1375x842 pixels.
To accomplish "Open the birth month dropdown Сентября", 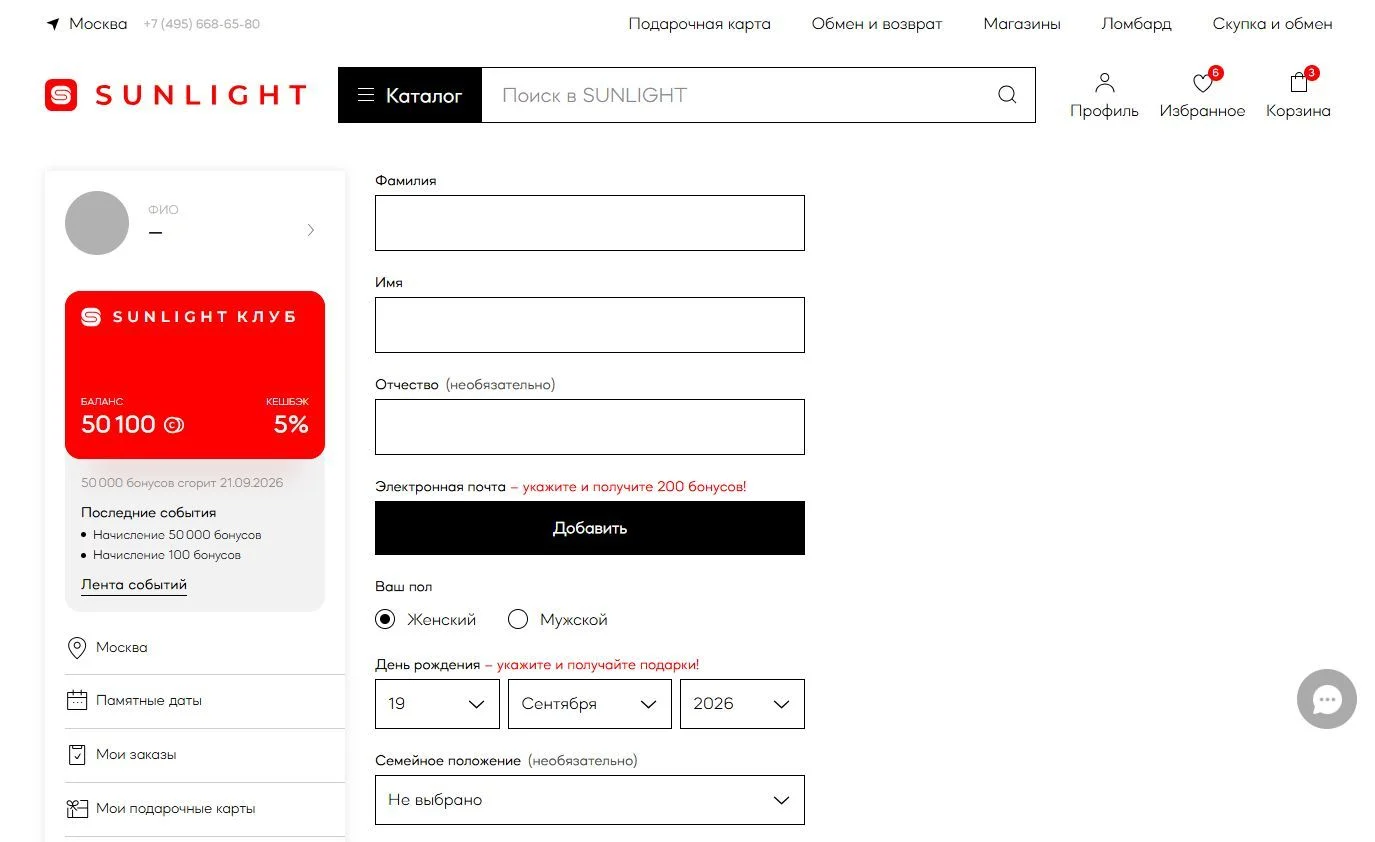I will [590, 704].
